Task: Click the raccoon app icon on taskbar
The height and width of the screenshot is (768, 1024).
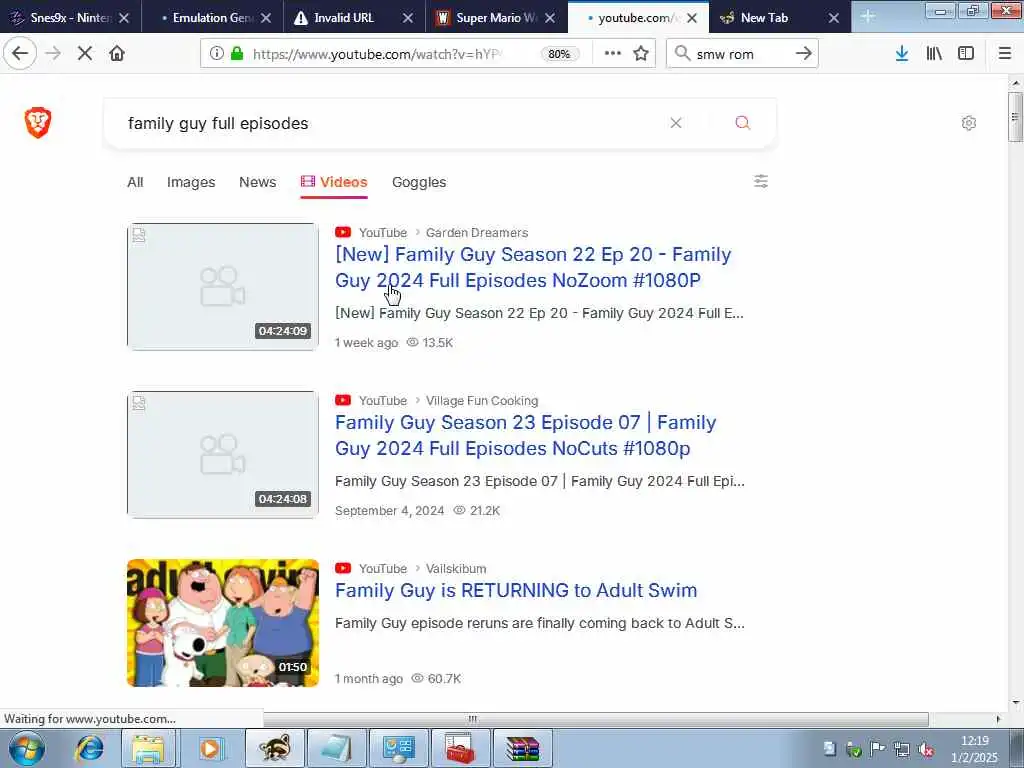Action: (x=274, y=748)
